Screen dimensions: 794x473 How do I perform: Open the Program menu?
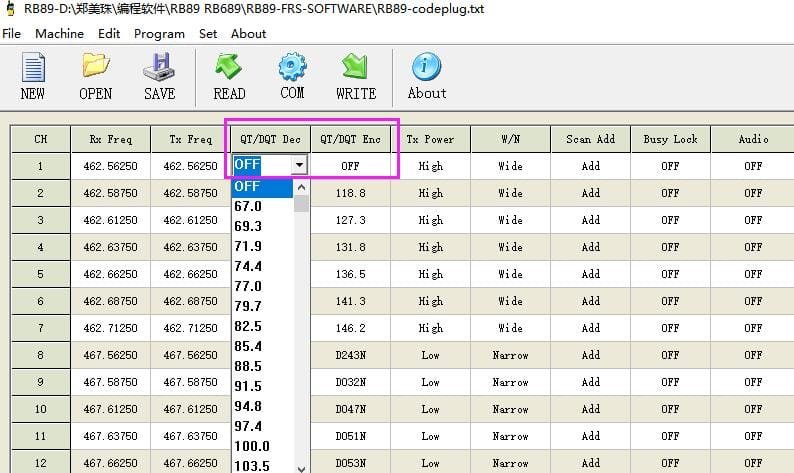click(x=159, y=33)
